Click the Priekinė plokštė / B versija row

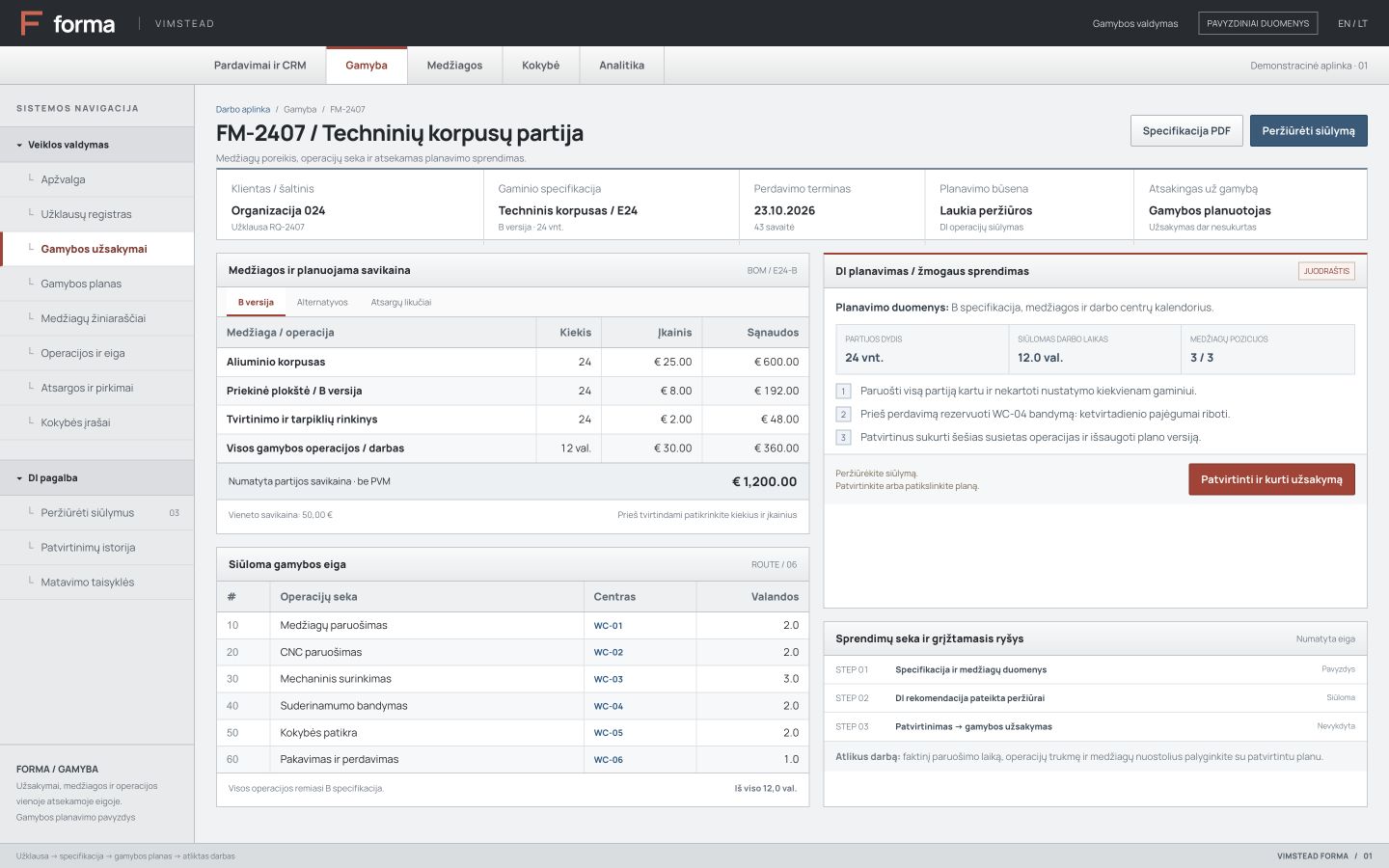pos(512,391)
